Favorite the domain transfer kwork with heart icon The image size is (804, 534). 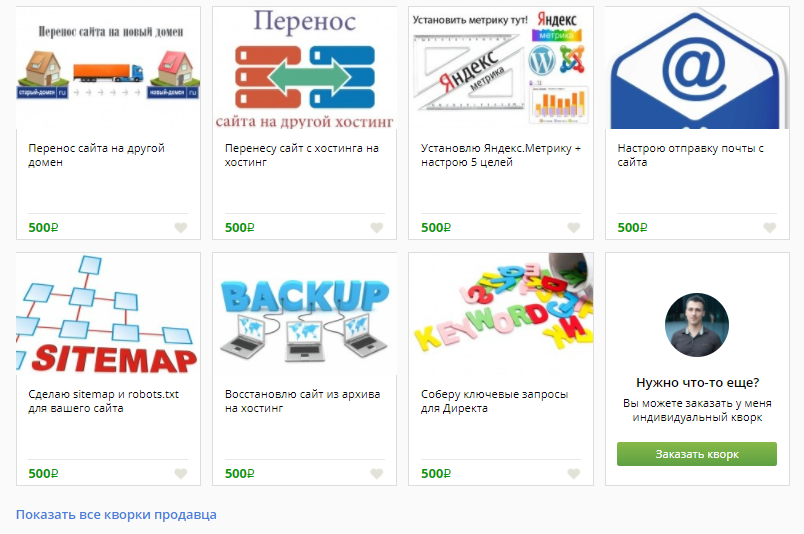180,228
